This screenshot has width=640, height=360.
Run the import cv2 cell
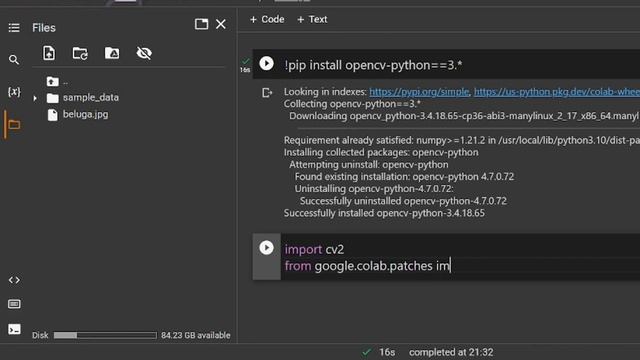click(267, 248)
